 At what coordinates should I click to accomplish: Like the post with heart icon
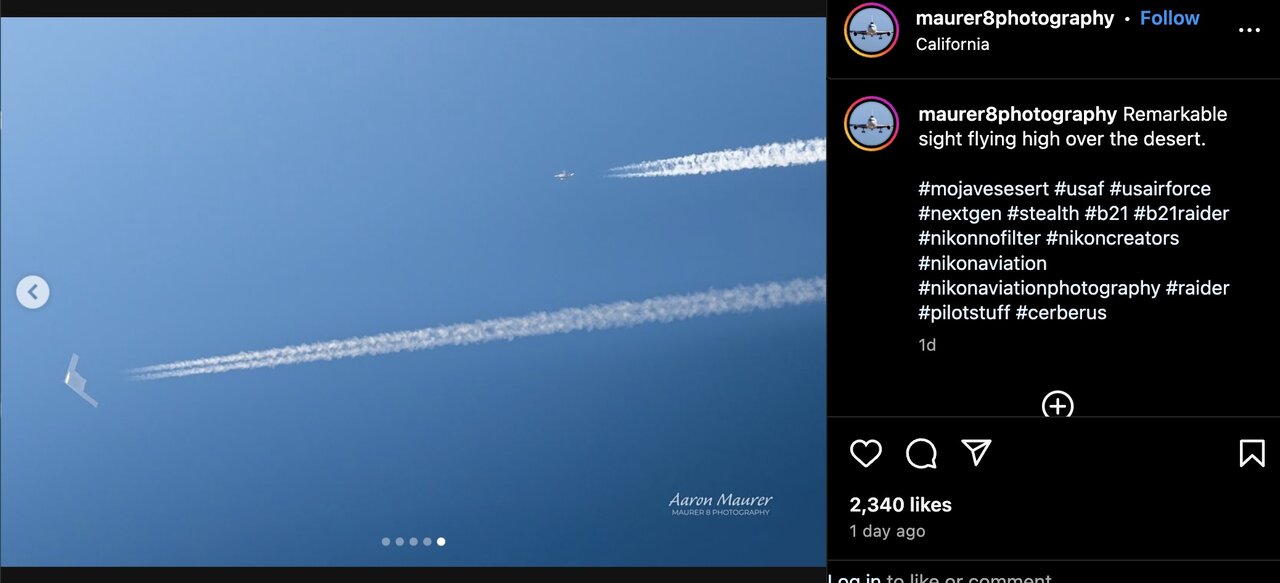(866, 454)
